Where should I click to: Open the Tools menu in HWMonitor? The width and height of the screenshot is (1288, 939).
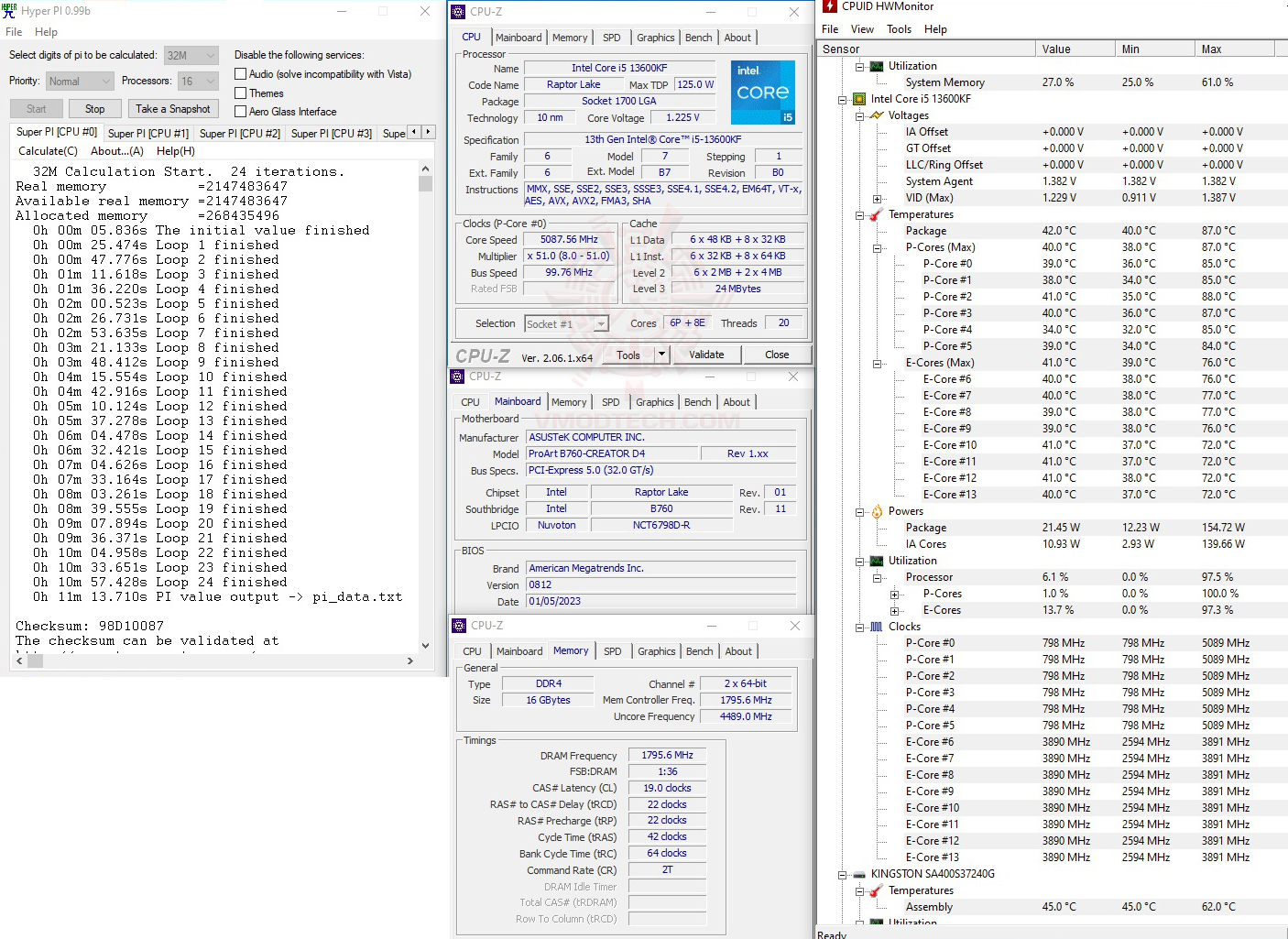point(900,29)
